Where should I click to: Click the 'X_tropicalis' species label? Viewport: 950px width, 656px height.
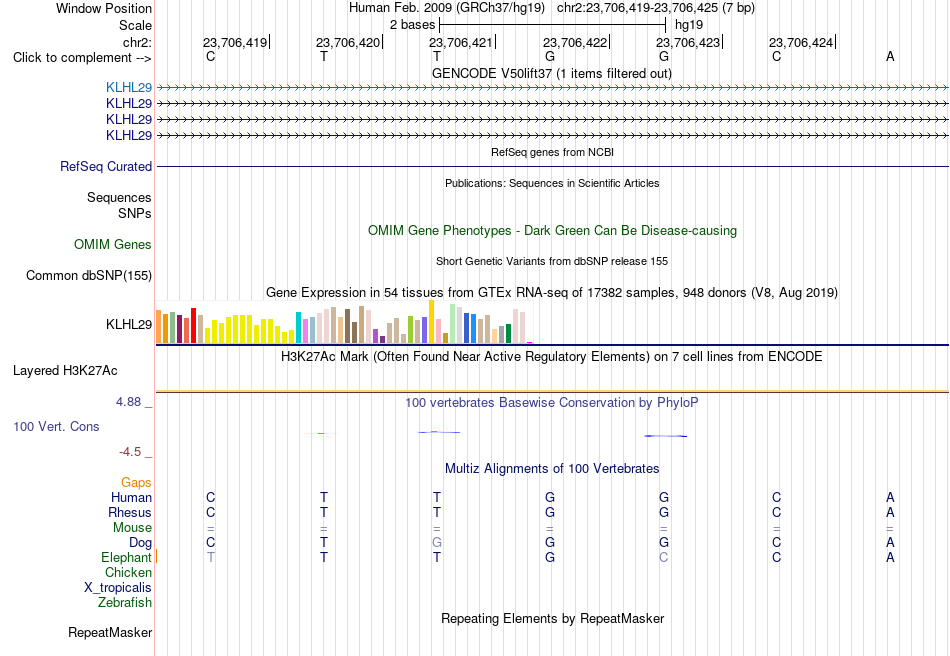click(118, 588)
